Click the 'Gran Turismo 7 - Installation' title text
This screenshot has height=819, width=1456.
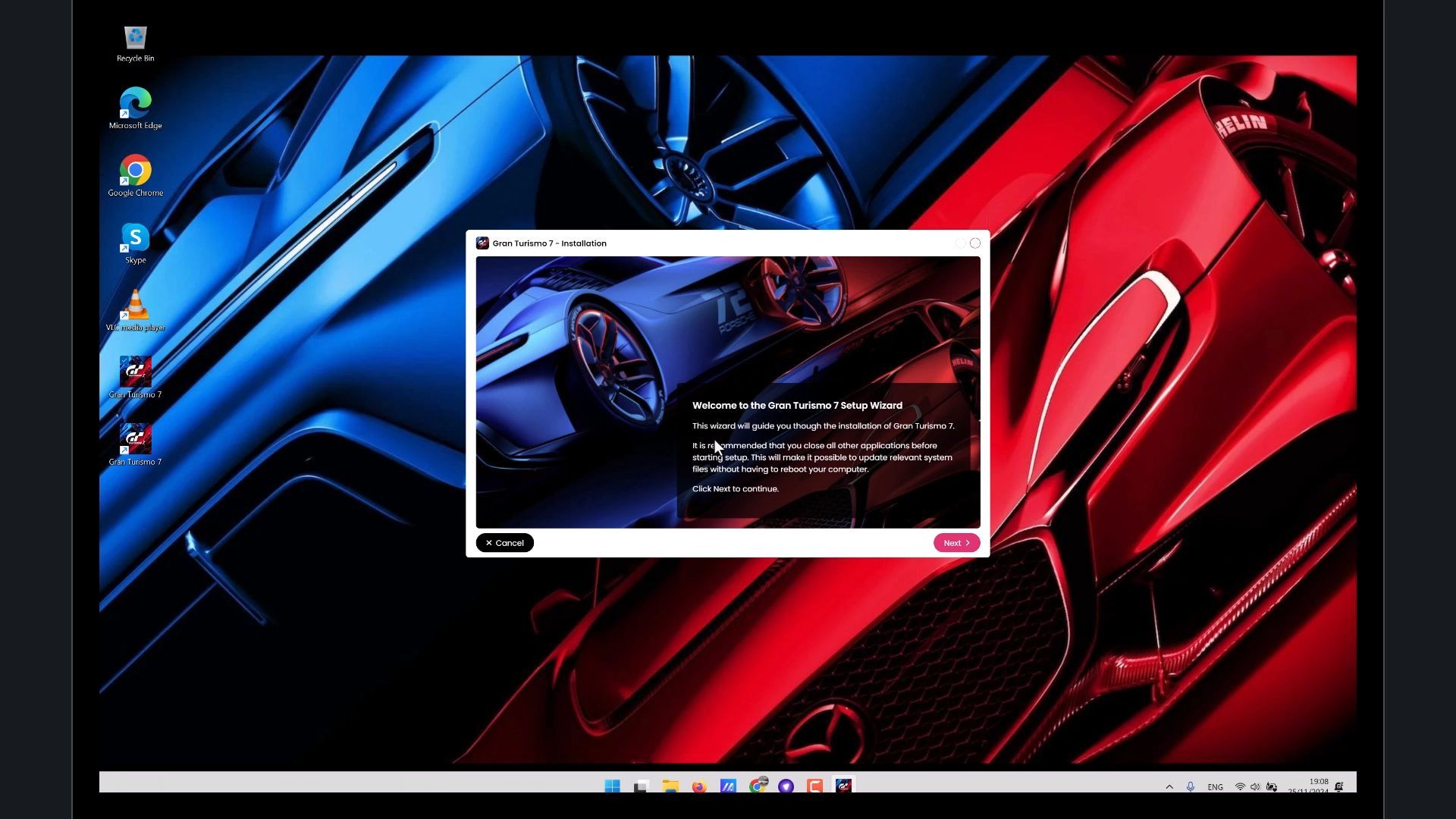[549, 243]
